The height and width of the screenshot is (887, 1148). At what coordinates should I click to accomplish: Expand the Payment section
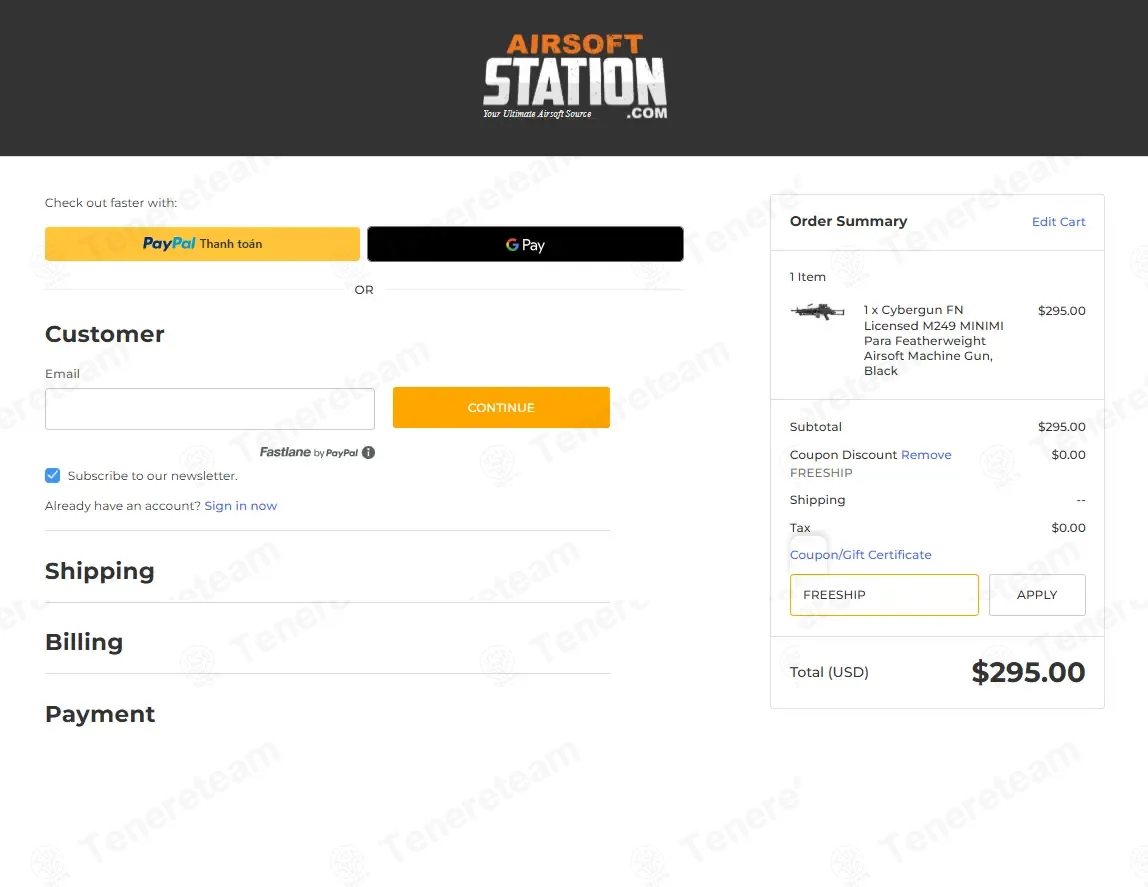pyautogui.click(x=100, y=714)
